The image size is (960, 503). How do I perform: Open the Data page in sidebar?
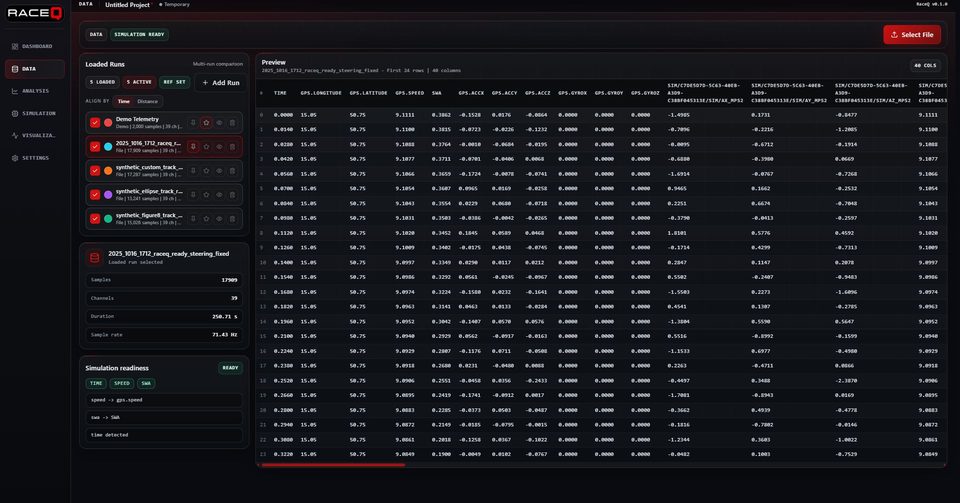[34, 69]
